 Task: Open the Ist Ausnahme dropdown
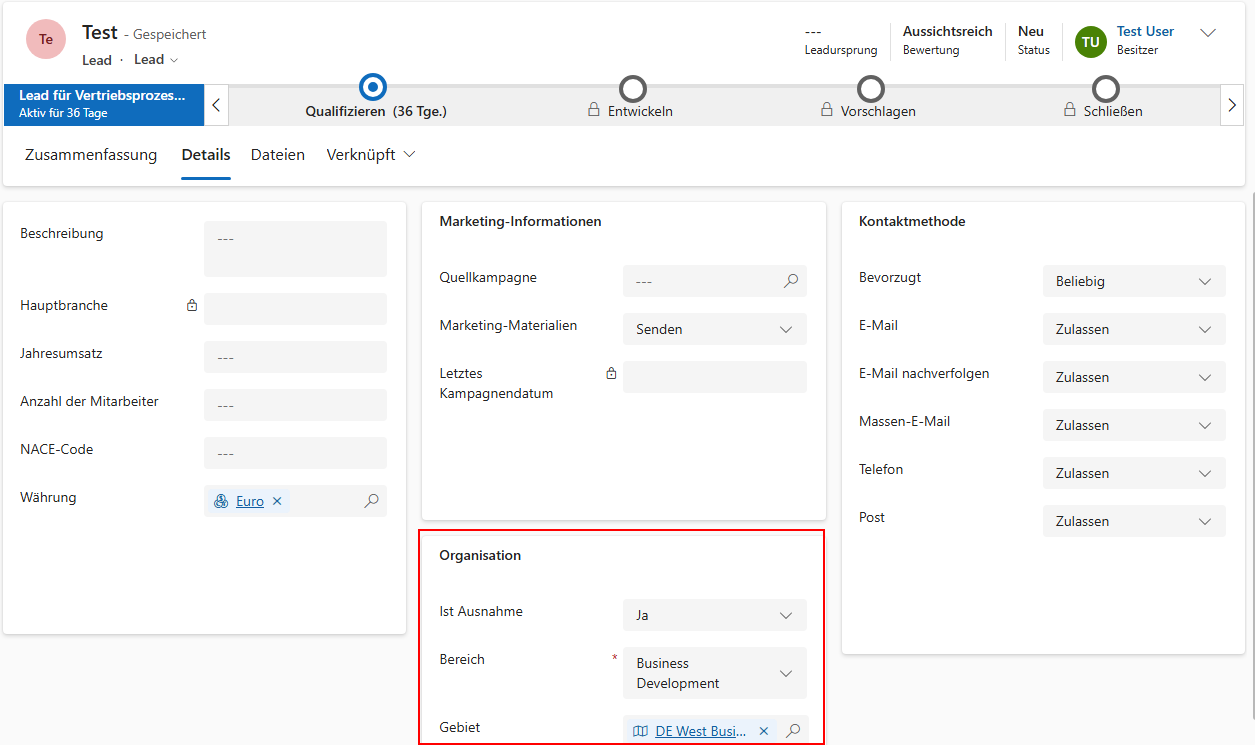[714, 615]
